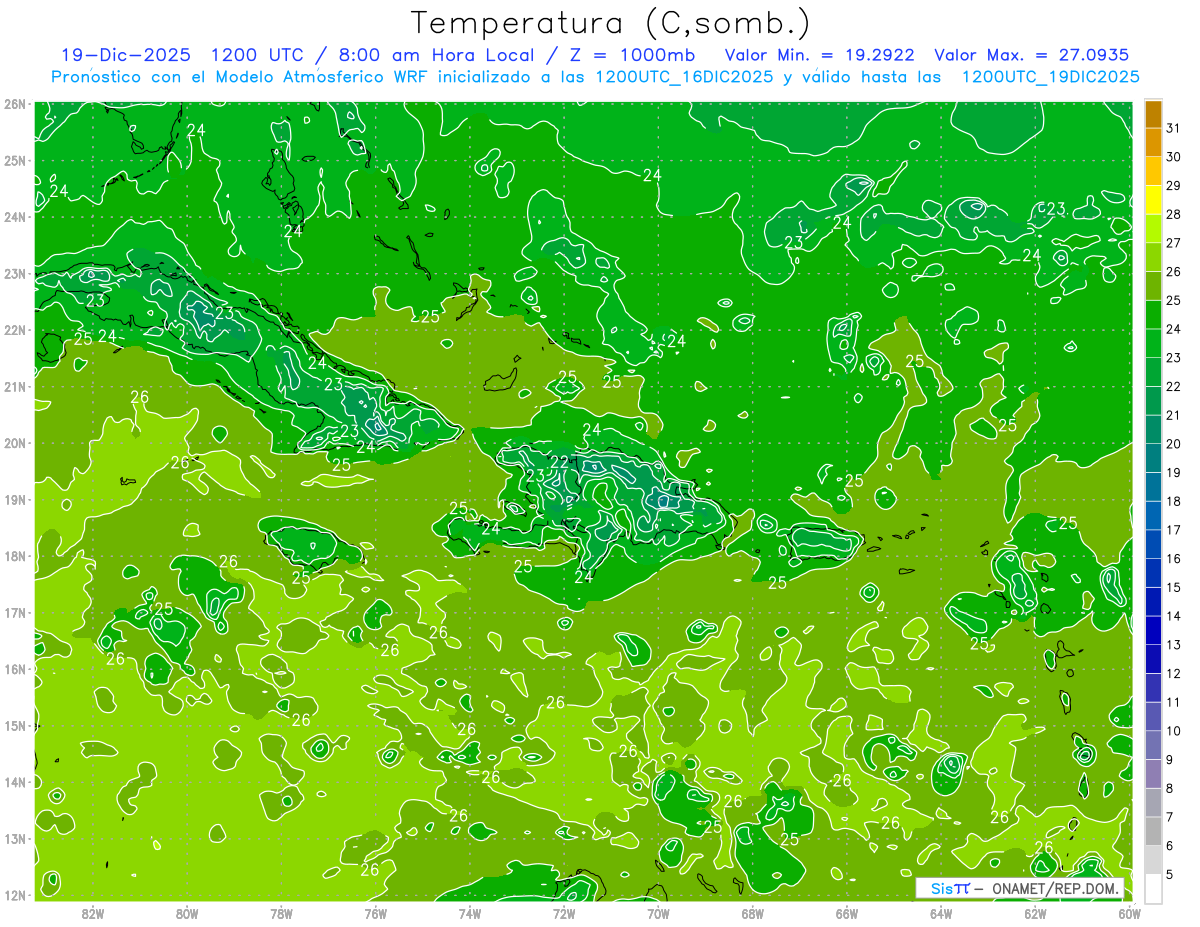
Task: Click the "26N" latitude axis label
Action: point(15,104)
